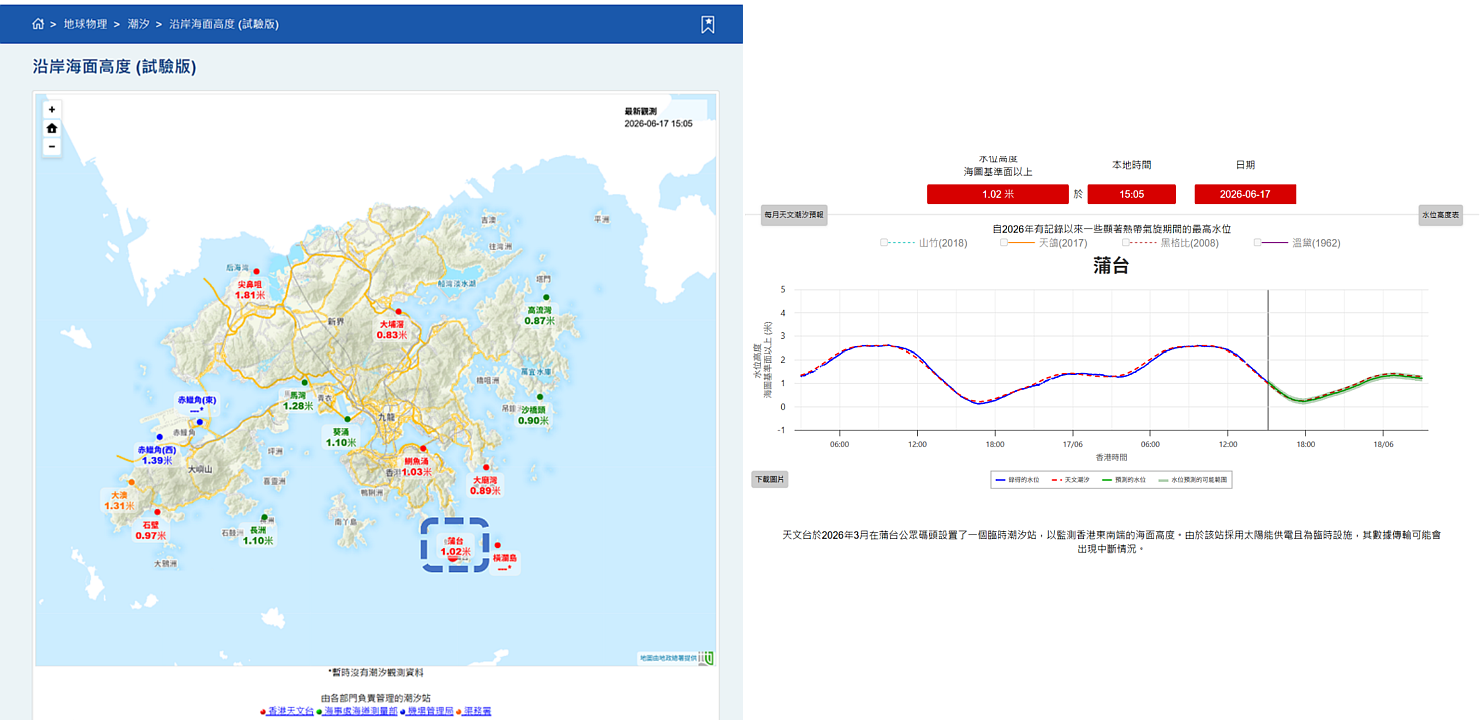Open the home icon in the breadcrumb
This screenshot has height=720, width=1481.
coord(38,23)
